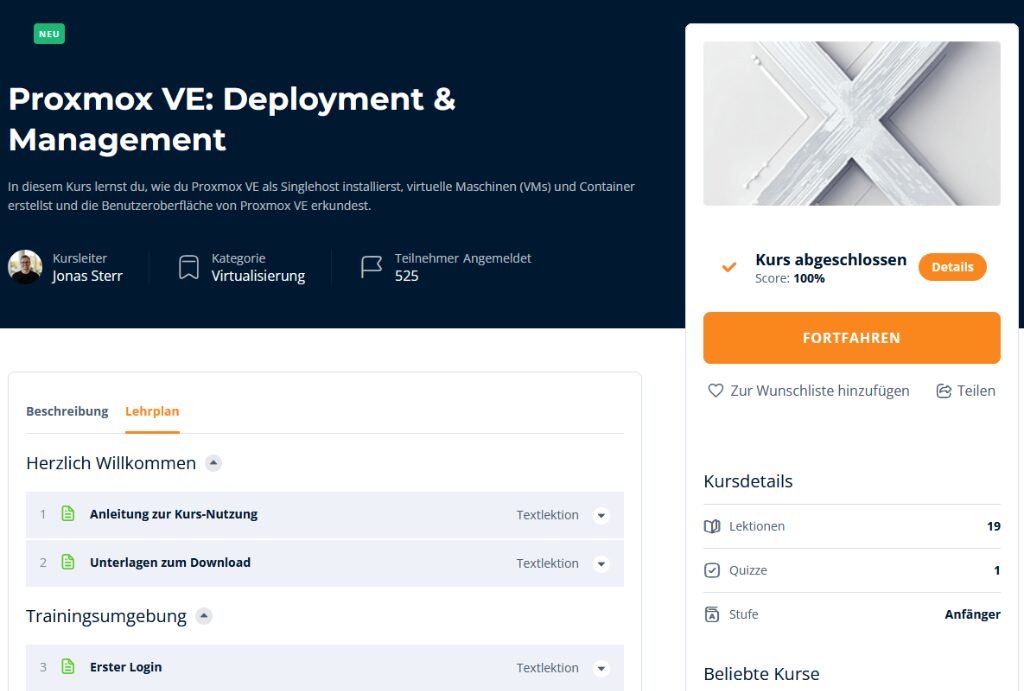Click the Kurs abgeschlossen status text

[831, 260]
